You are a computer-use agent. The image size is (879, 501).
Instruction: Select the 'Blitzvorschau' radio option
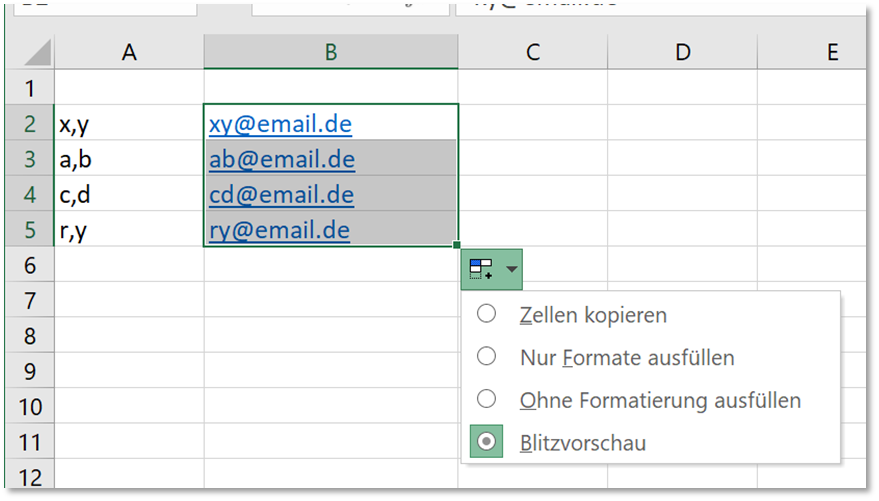tap(487, 443)
